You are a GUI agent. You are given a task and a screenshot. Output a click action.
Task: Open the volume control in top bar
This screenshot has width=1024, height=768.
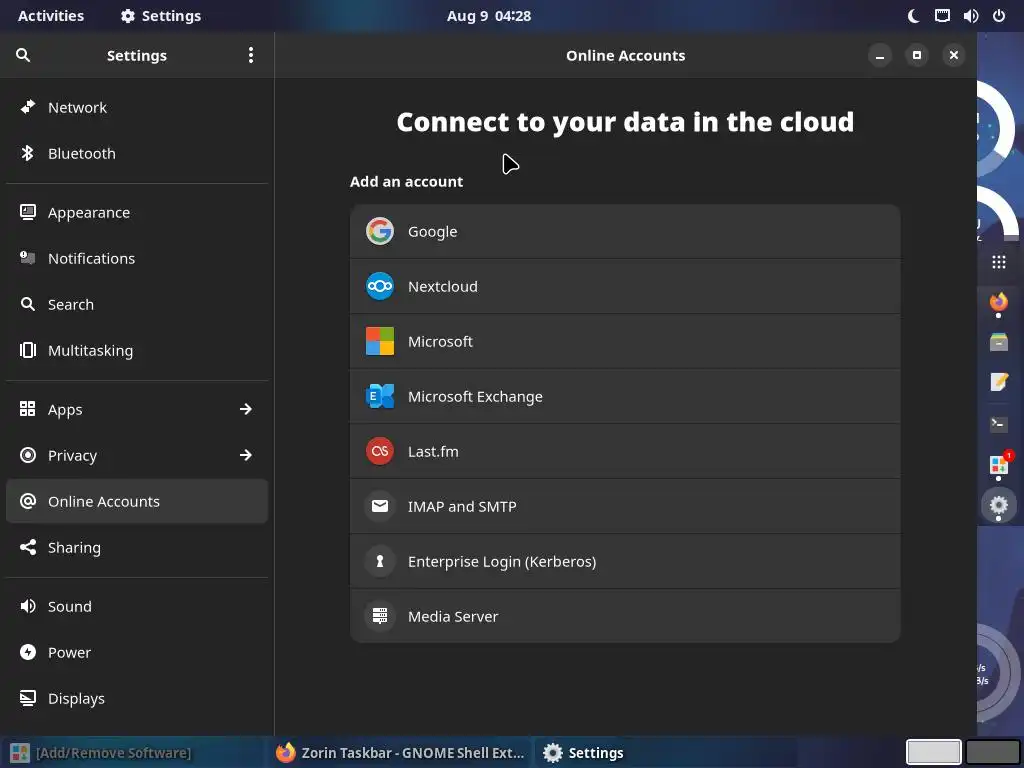pyautogui.click(x=970, y=16)
